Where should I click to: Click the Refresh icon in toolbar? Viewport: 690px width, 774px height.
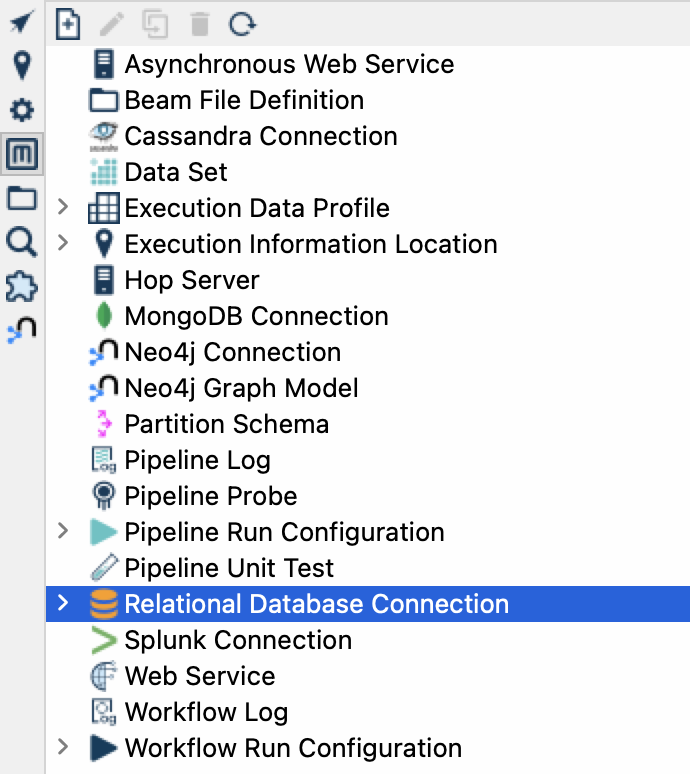coord(242,24)
